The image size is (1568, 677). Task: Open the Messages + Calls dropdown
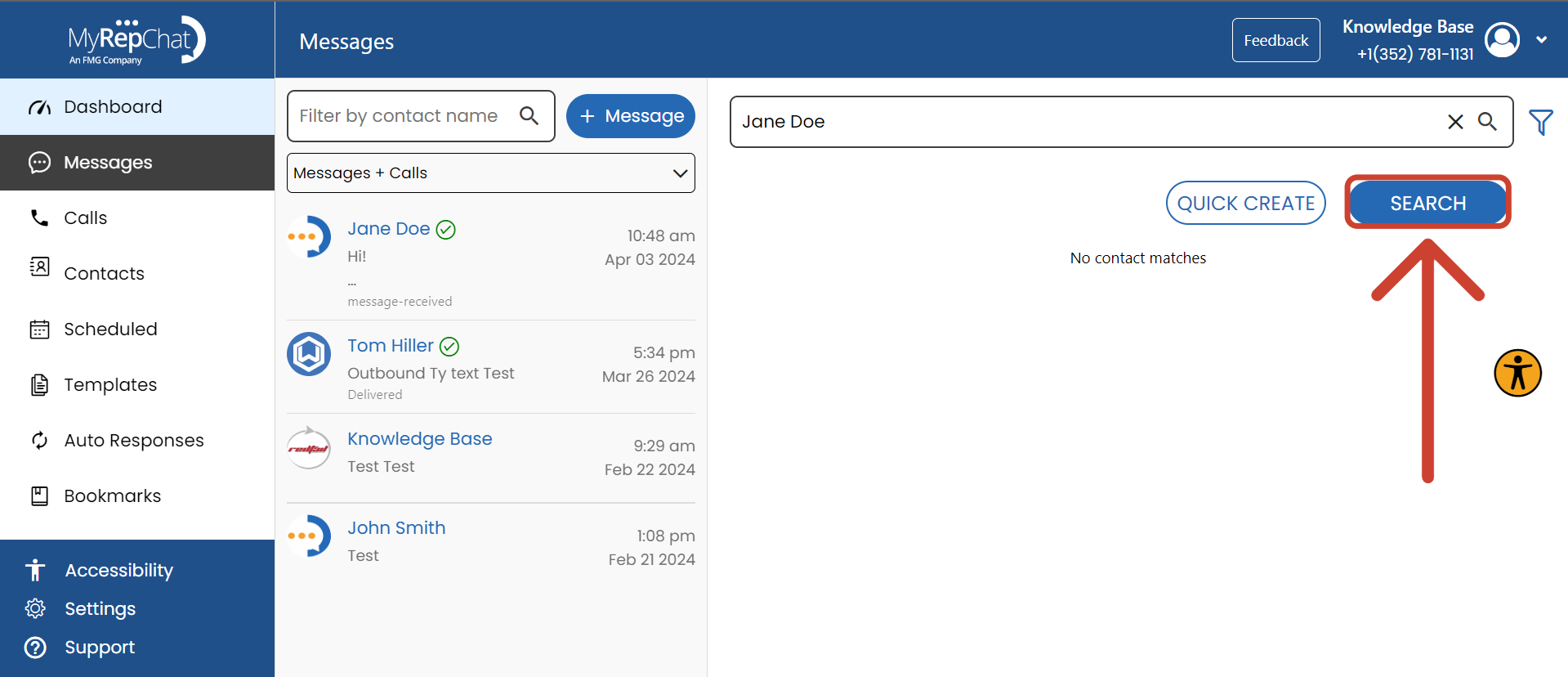click(490, 173)
